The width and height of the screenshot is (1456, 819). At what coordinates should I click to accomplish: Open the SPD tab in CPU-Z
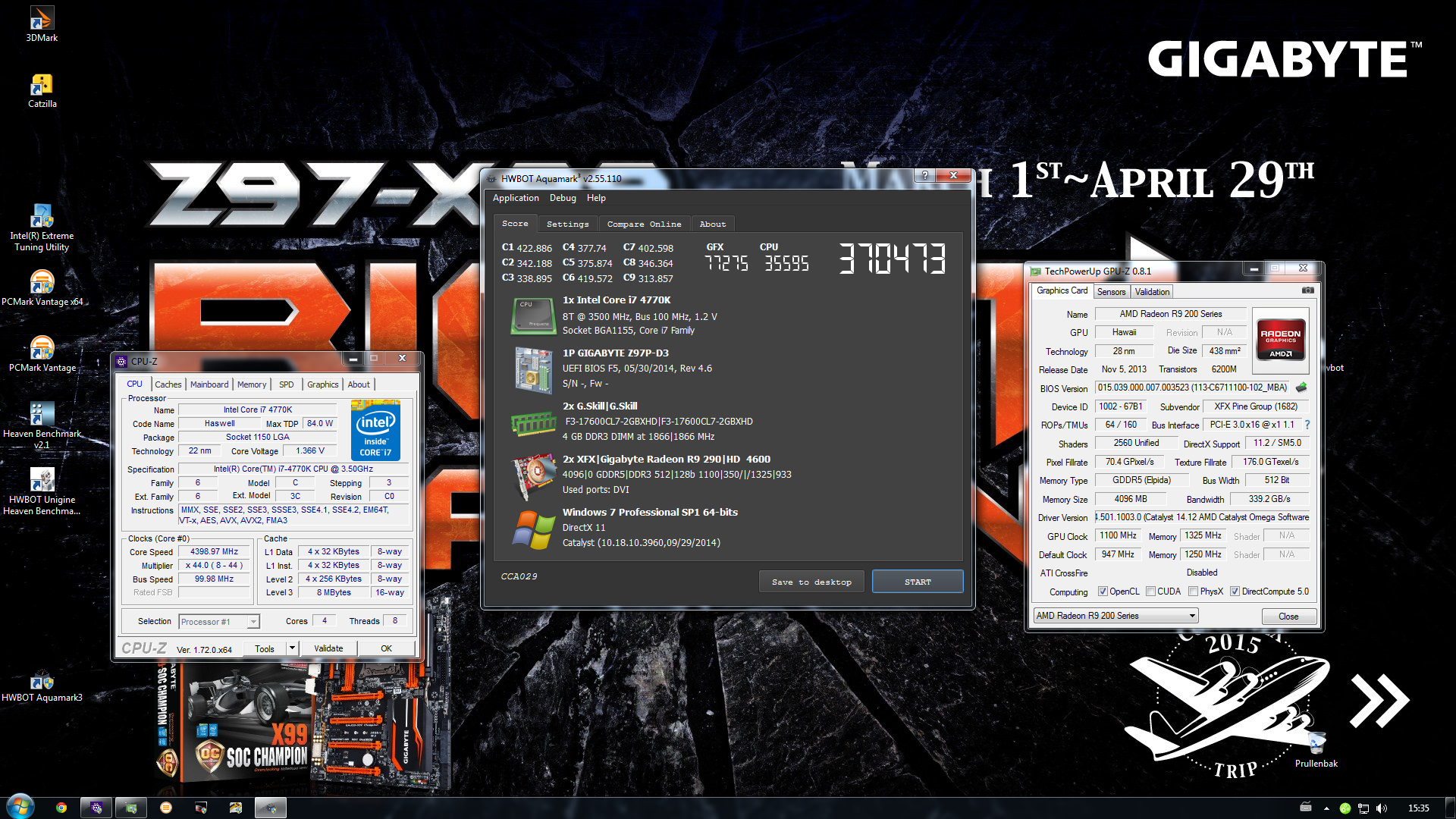click(287, 384)
